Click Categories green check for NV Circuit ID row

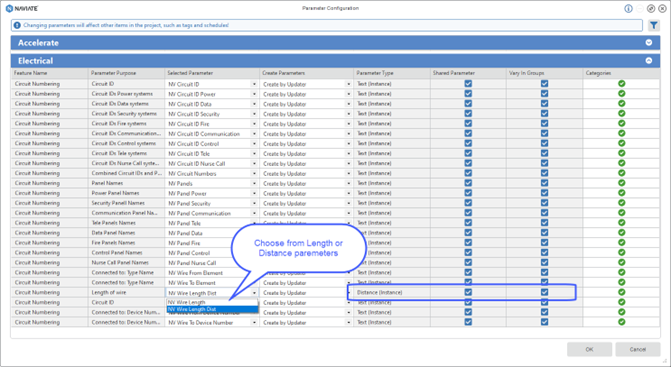[621, 83]
